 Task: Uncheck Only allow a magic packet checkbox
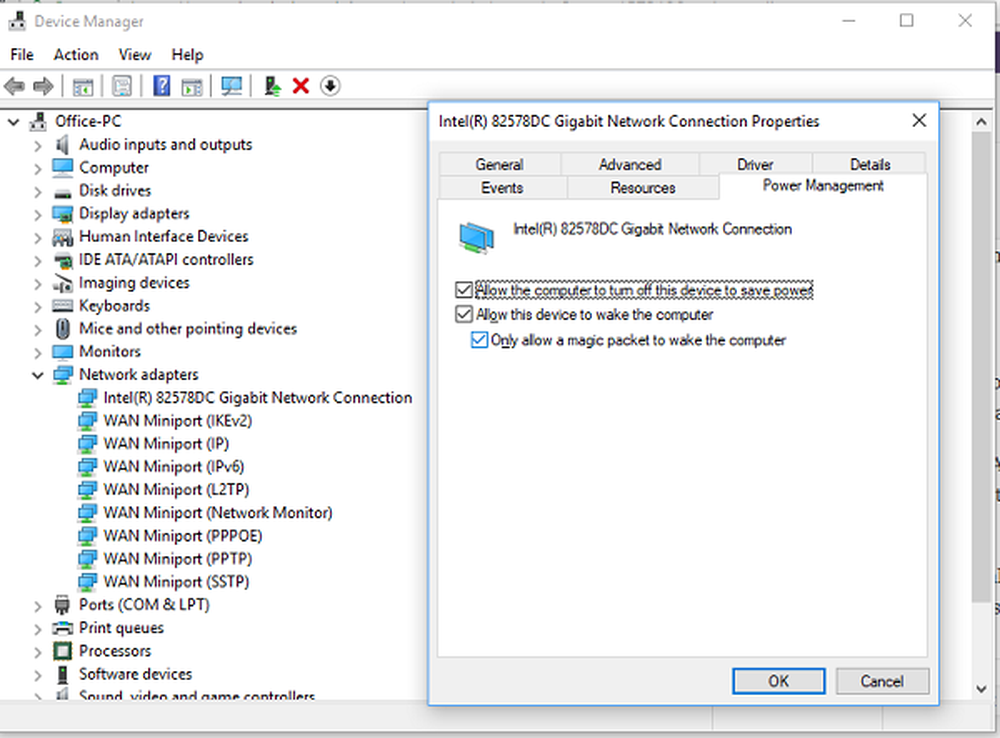click(479, 341)
